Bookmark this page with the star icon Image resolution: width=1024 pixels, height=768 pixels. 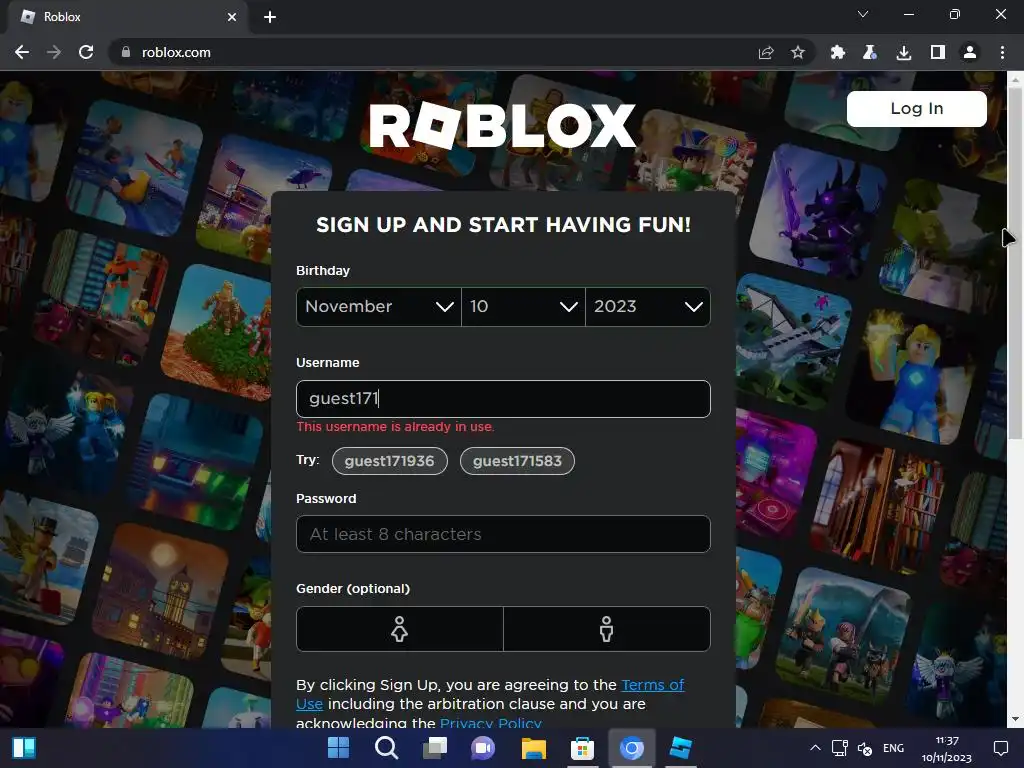[797, 52]
